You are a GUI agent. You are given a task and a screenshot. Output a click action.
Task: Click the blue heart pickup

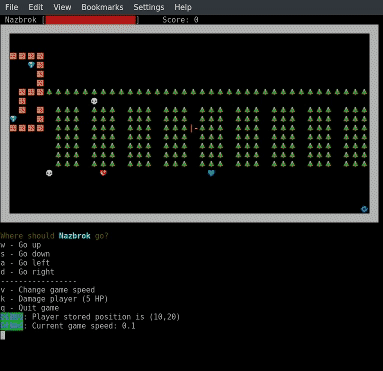pyautogui.click(x=211, y=173)
